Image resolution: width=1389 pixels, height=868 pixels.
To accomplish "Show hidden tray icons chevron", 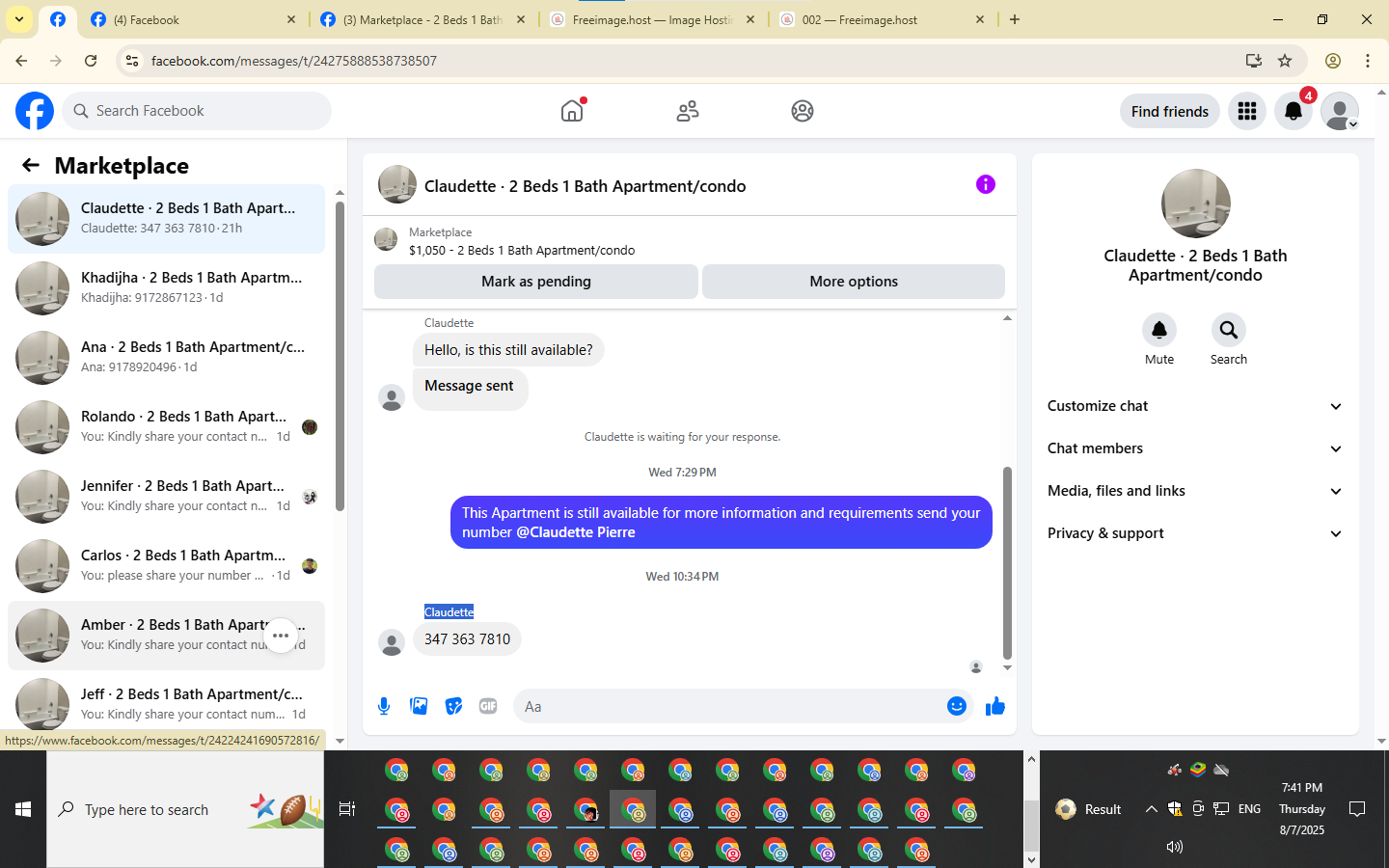I will point(1151,809).
